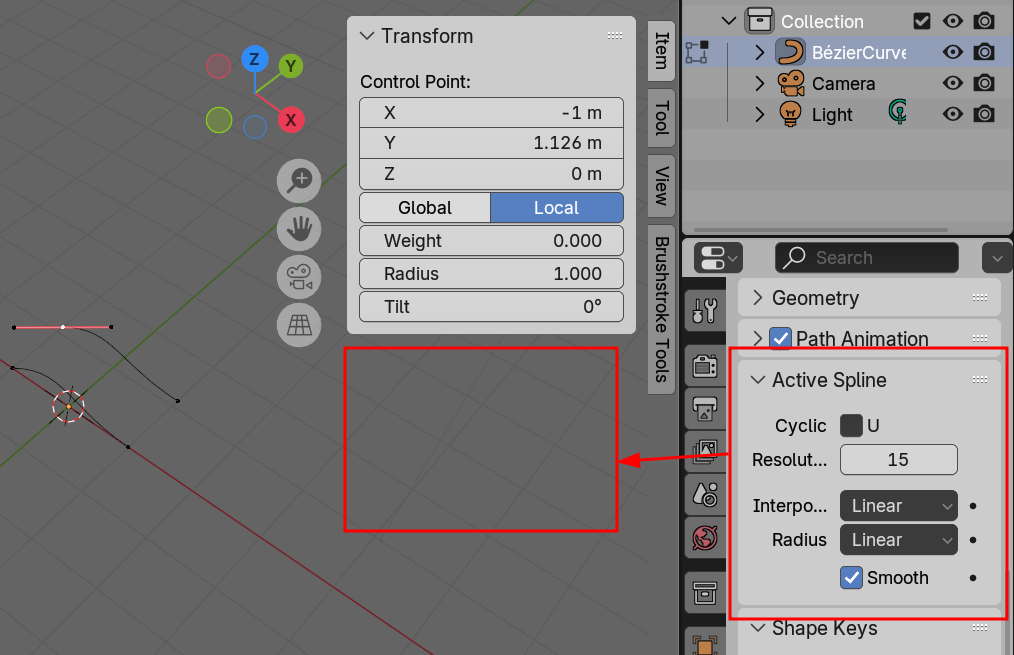Screen dimensions: 1014x655
Task: Toggle Camera visibility eye icon
Action: (953, 83)
